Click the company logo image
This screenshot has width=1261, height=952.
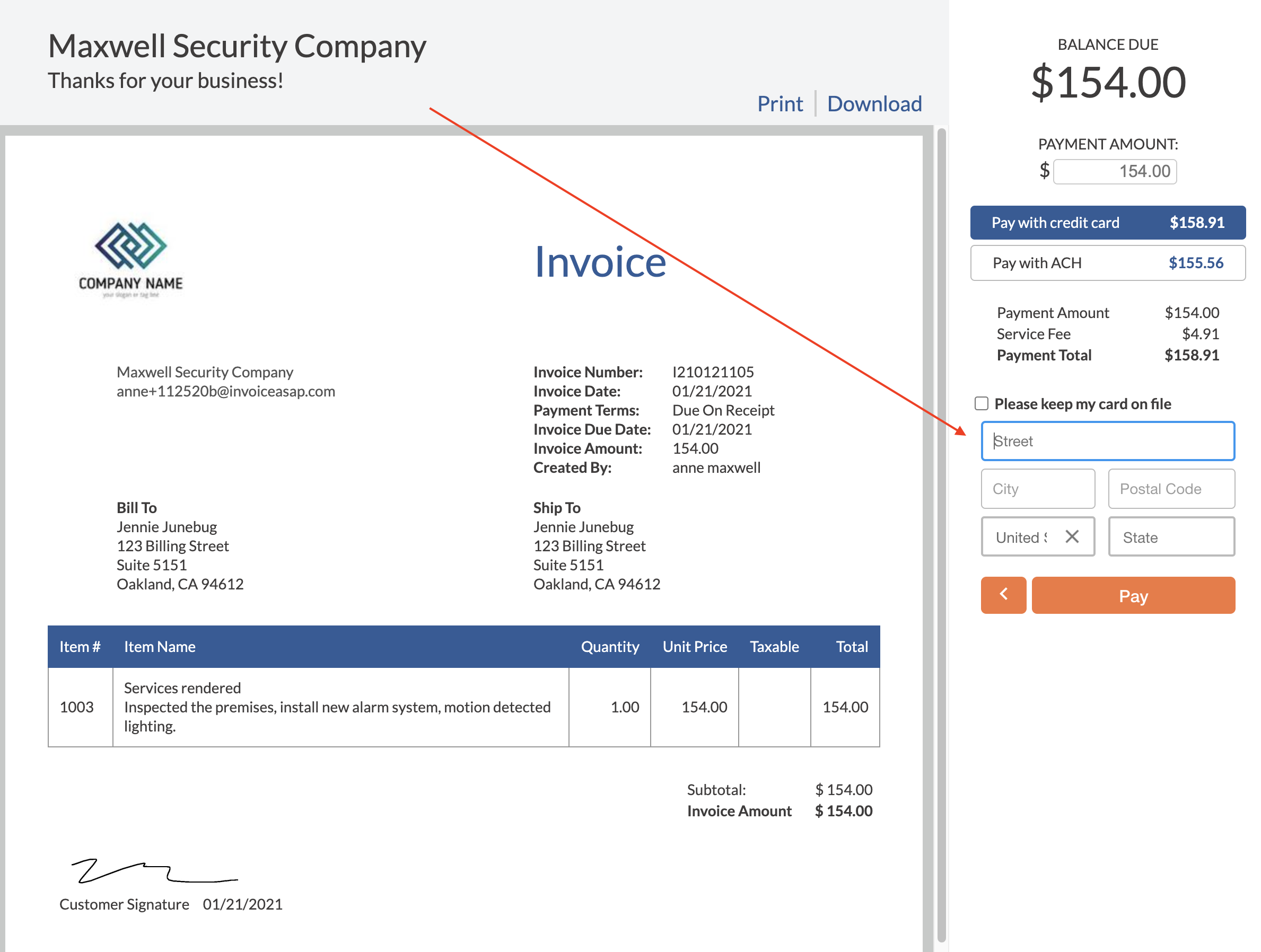(x=131, y=260)
